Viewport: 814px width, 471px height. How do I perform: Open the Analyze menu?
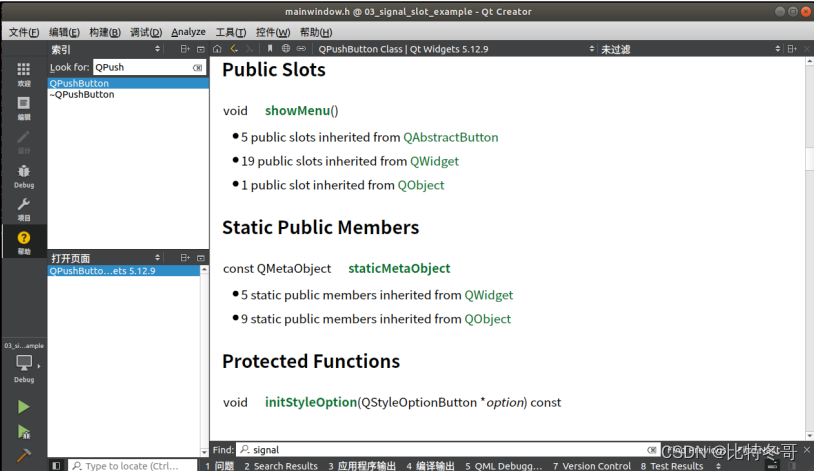pyautogui.click(x=188, y=32)
